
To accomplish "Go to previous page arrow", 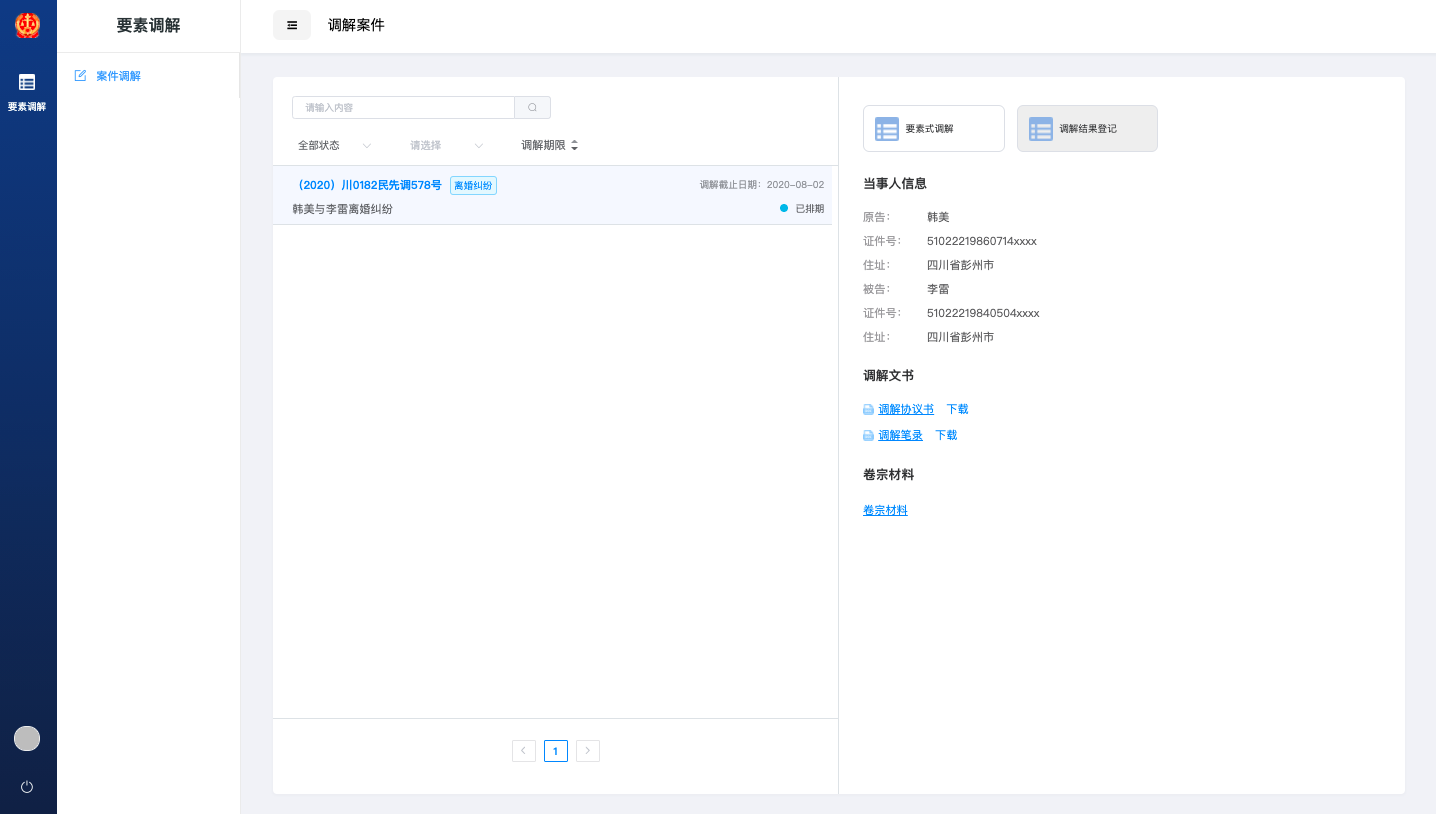I will click(524, 751).
